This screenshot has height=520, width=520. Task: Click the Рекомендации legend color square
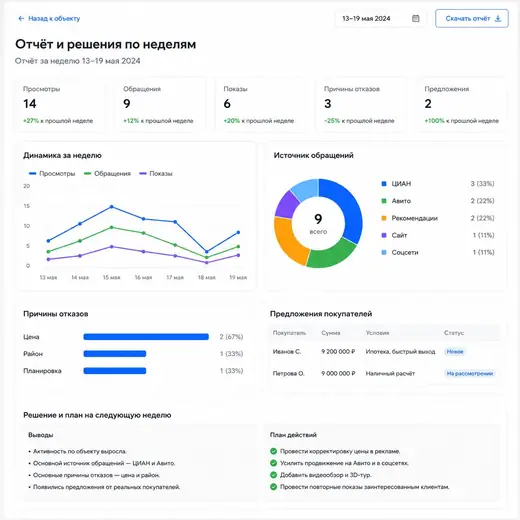(x=384, y=218)
